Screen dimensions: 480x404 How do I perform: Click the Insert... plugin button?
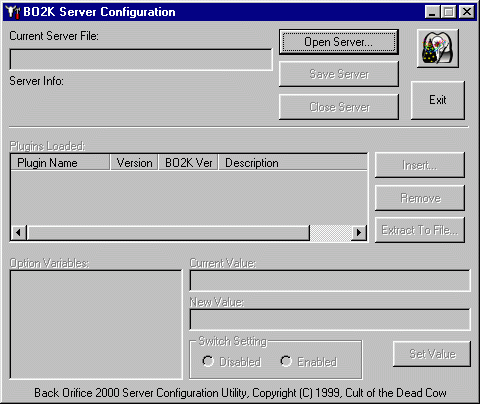click(420, 165)
